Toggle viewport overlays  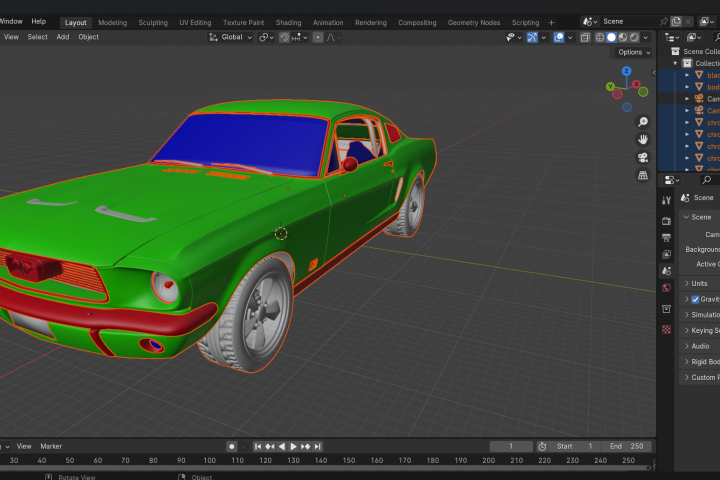click(559, 37)
